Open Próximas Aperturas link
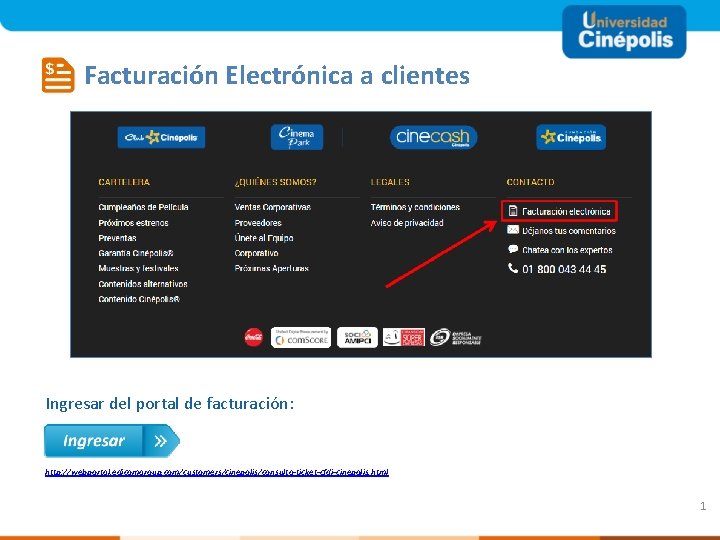The image size is (720, 540). pos(271,268)
